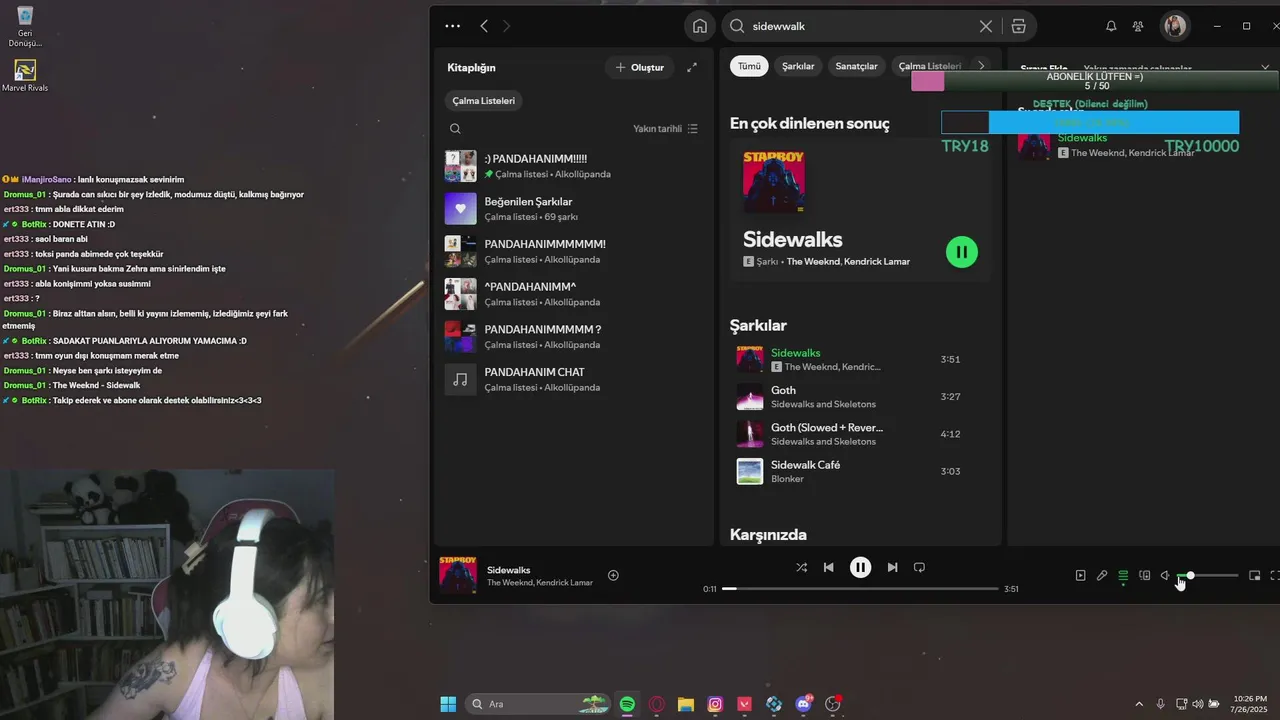Open Yakın tarihli sort dropdown
This screenshot has height=720, width=1280.
(666, 128)
